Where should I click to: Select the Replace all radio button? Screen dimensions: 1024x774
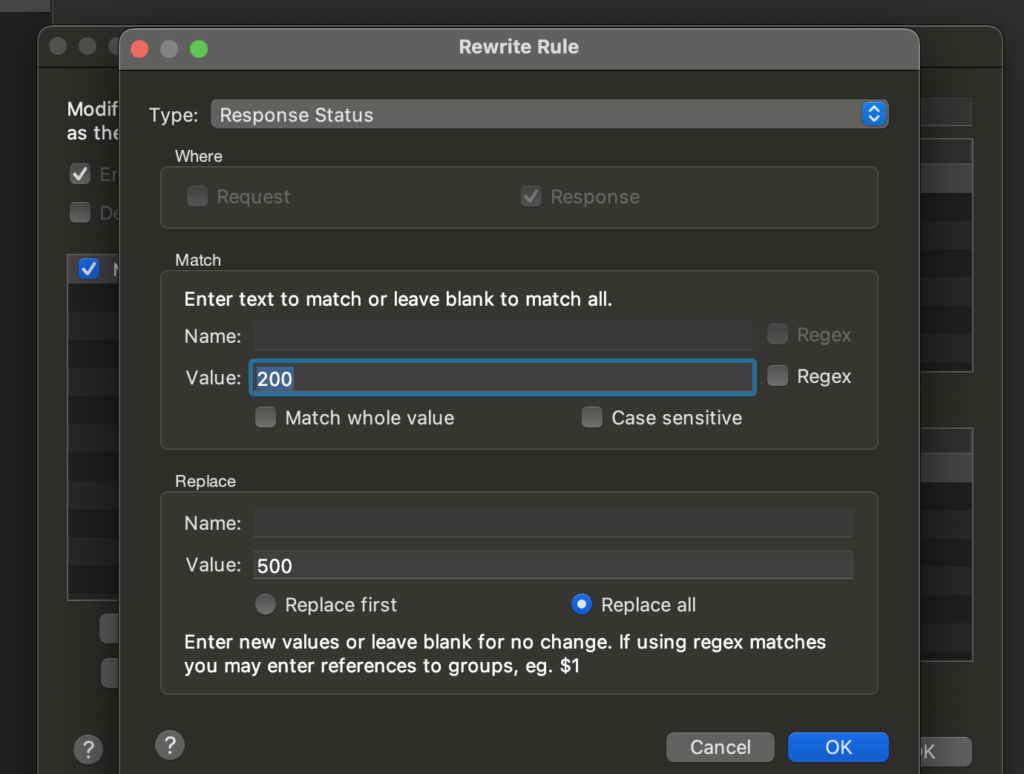(581, 605)
